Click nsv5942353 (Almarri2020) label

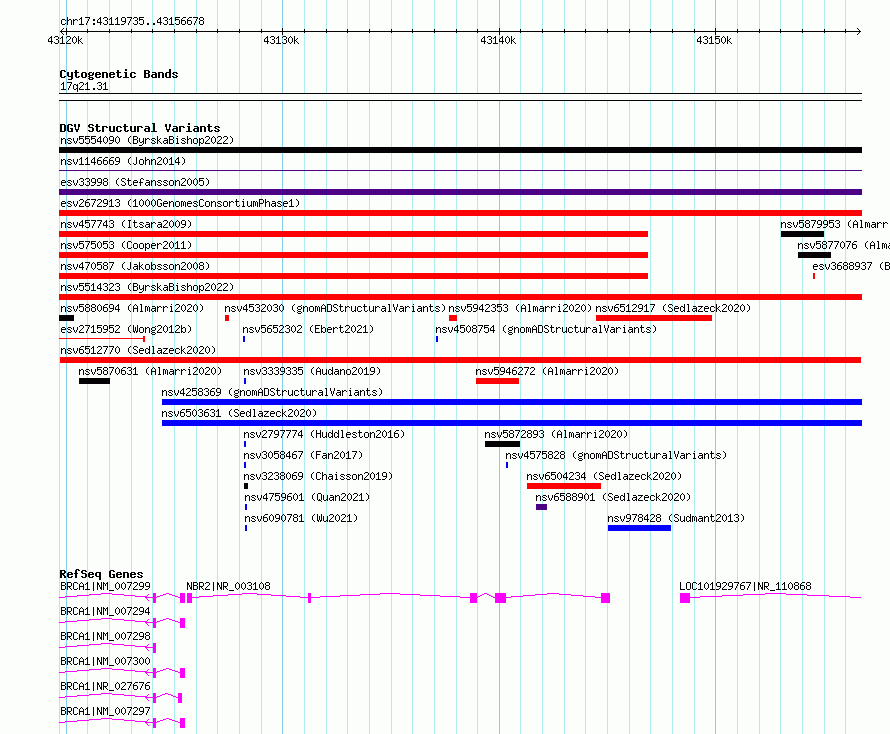[520, 308]
